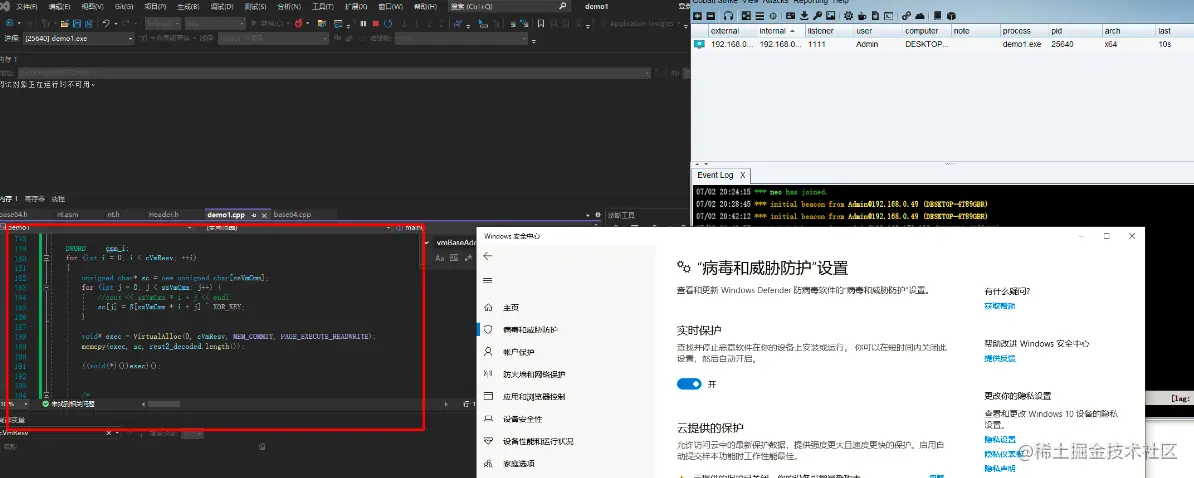Open 设备安全性 in the sidebar
Image resolution: width=1194 pixels, height=478 pixels.
tap(522, 419)
